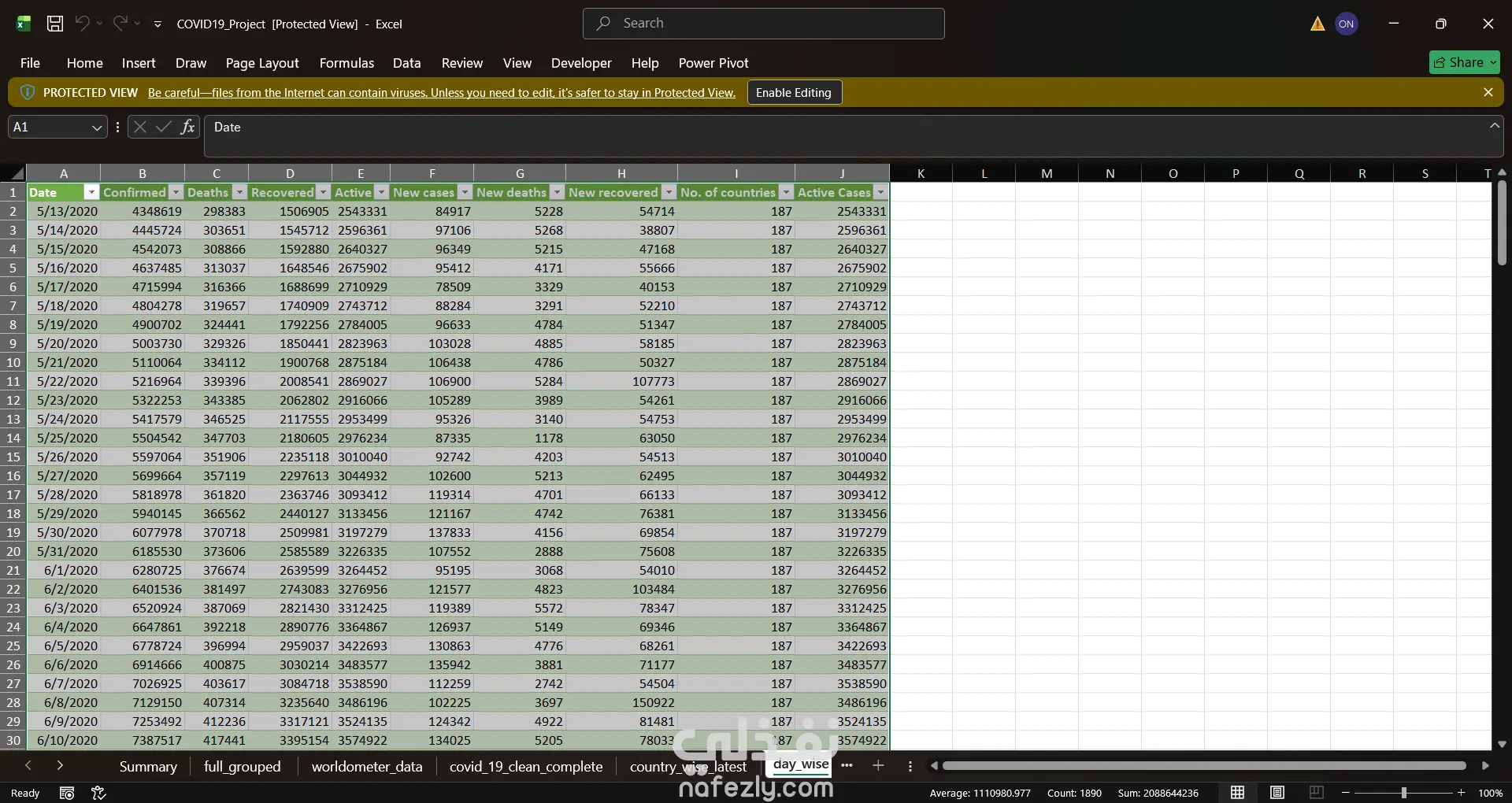Open the Formulas ribbon tab

[x=346, y=63]
